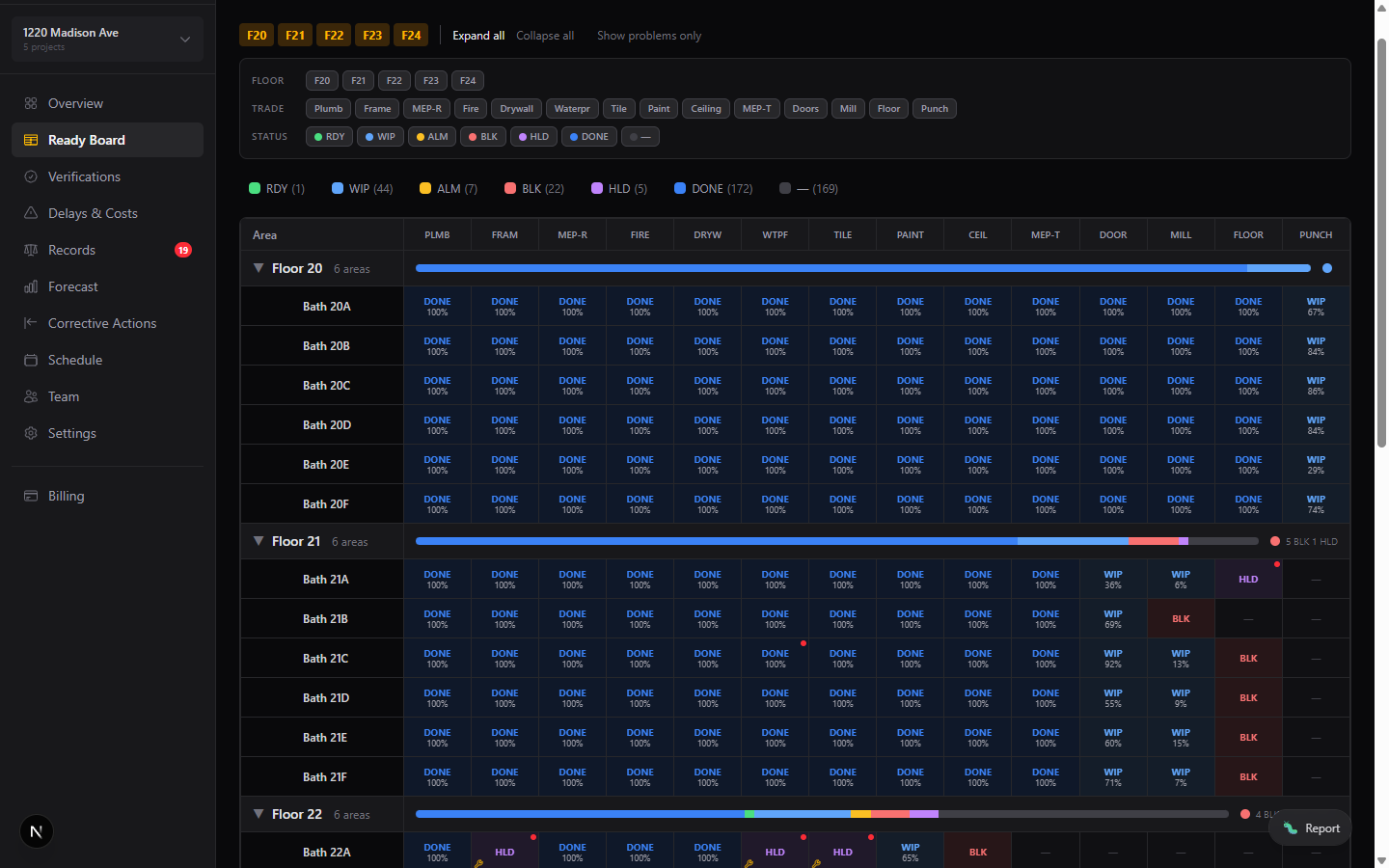Screen dimensions: 1389x868
Task: Click the Delays & Costs warning icon
Action: click(x=31, y=213)
